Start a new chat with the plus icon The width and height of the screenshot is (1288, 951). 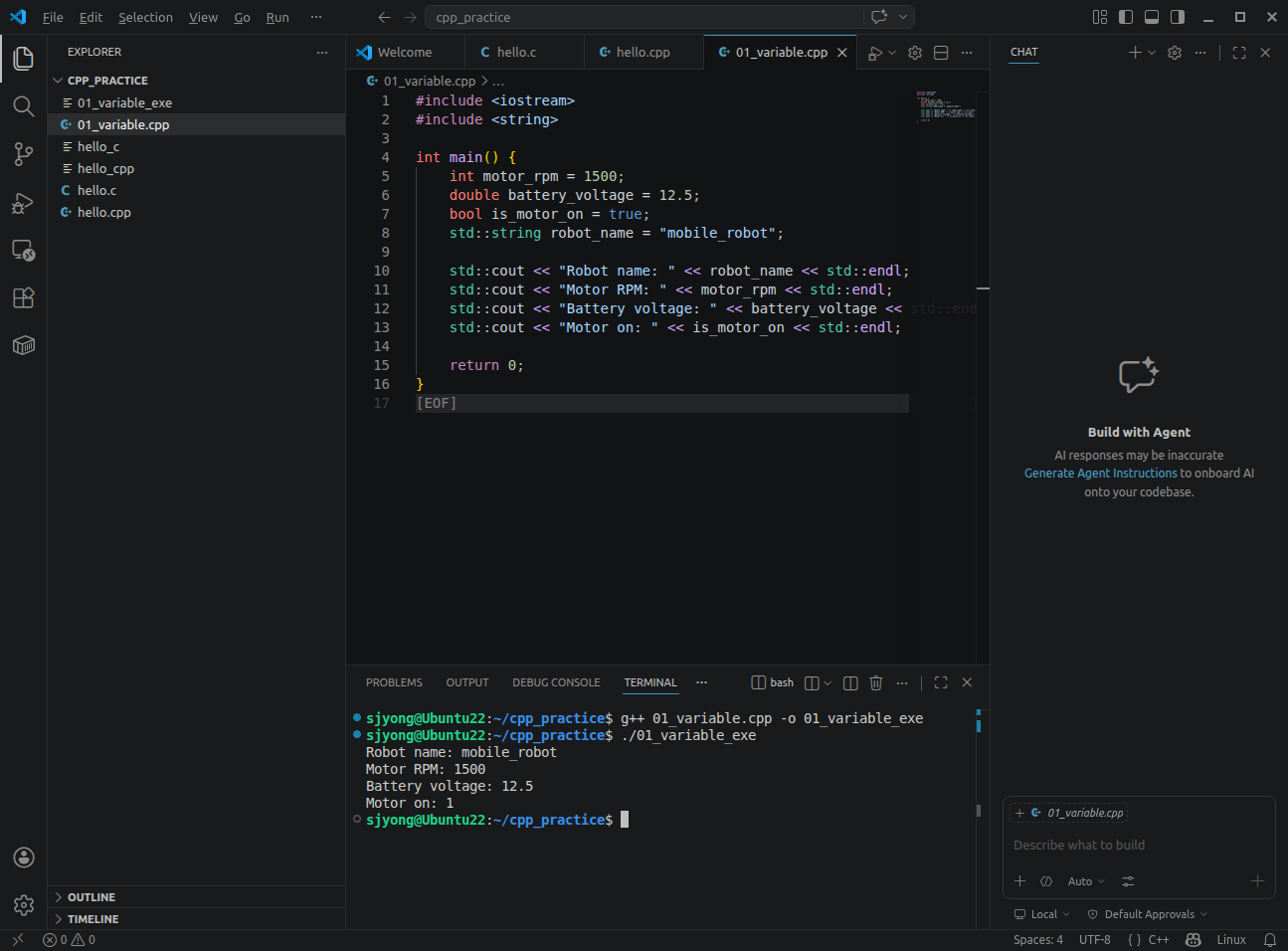pos(1135,53)
